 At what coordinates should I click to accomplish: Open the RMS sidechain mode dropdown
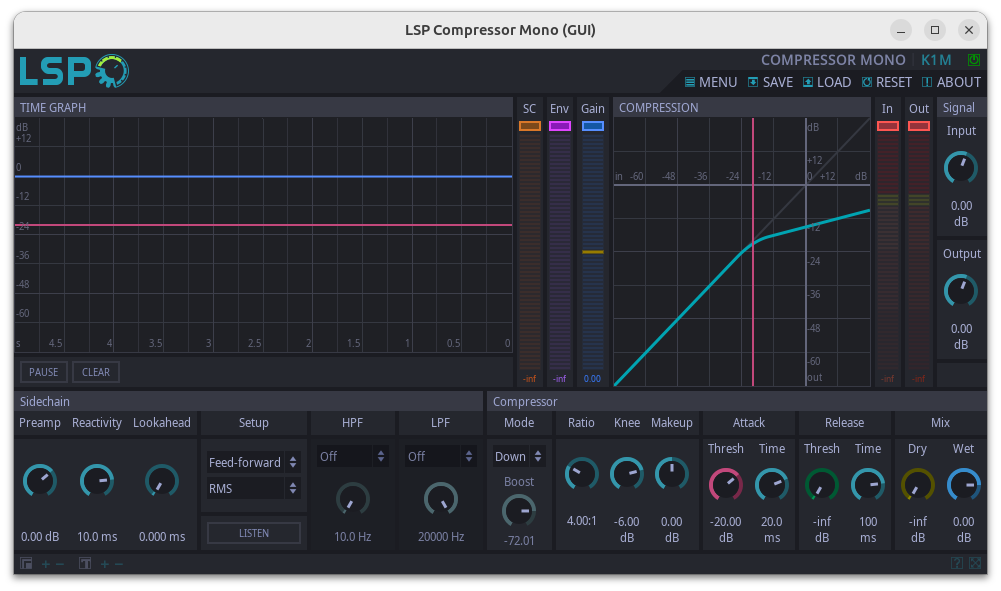coord(253,488)
